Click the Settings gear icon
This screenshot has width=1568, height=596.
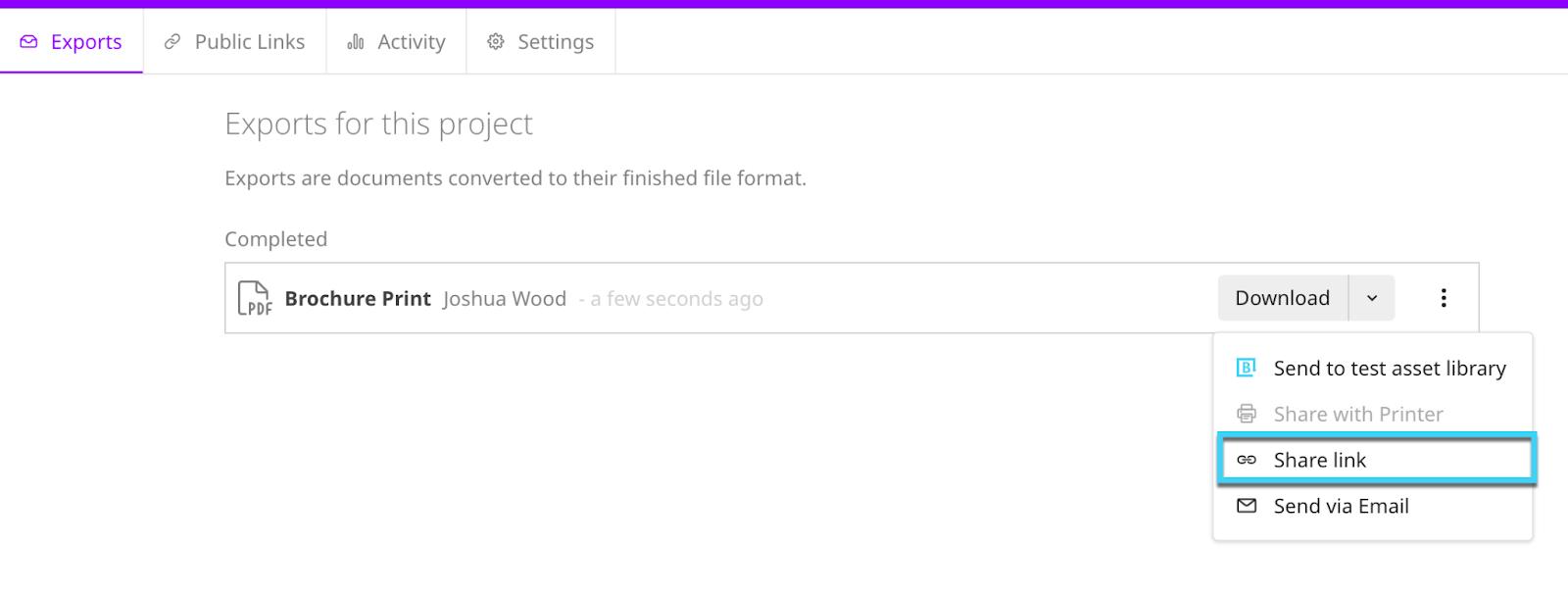coord(496,42)
